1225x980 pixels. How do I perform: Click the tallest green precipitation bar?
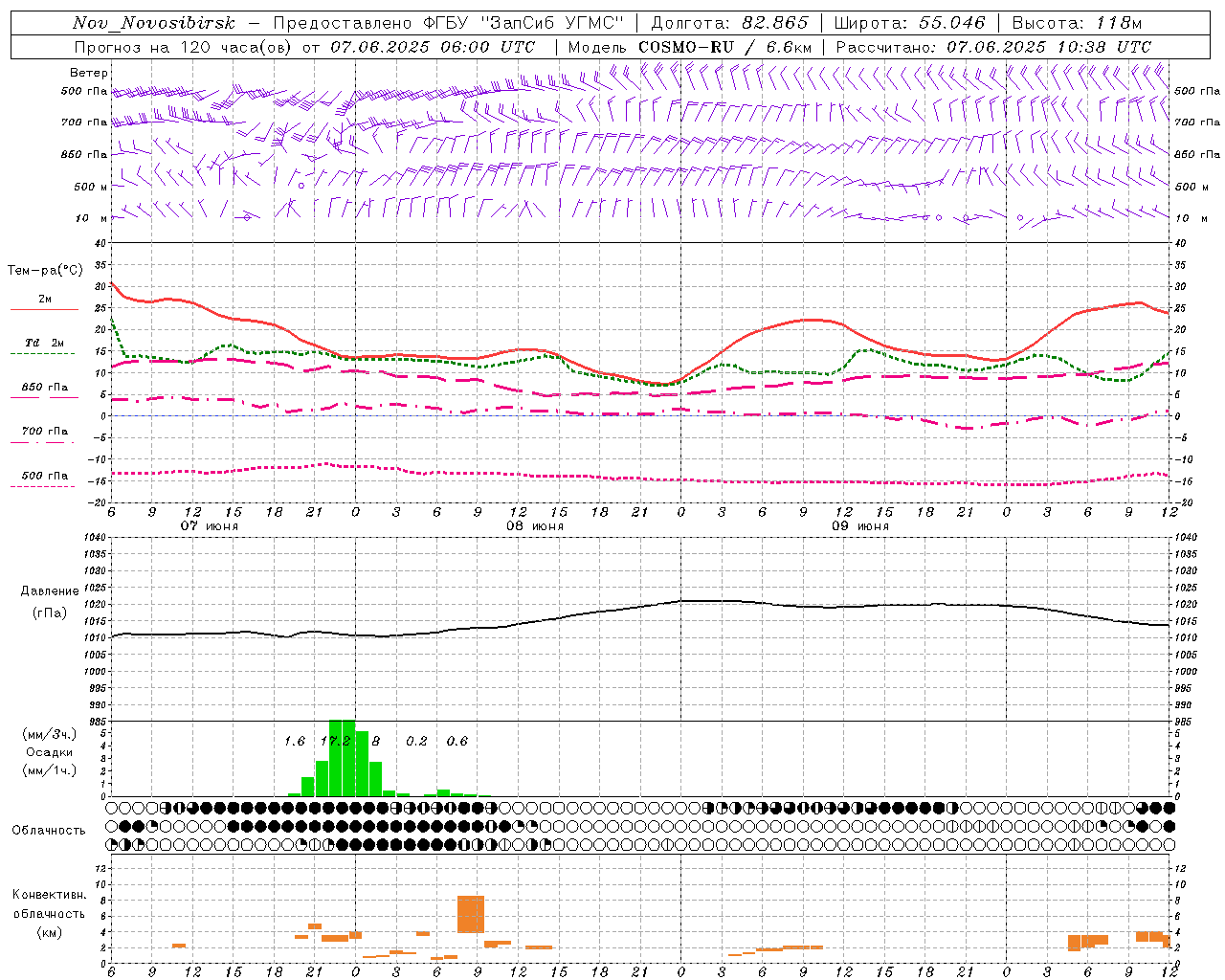pos(342,757)
